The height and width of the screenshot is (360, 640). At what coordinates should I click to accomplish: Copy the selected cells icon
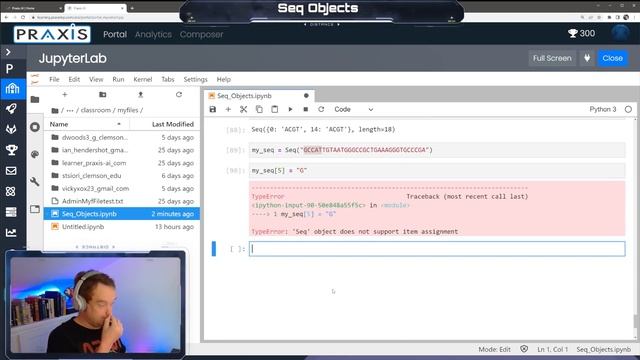[259, 109]
